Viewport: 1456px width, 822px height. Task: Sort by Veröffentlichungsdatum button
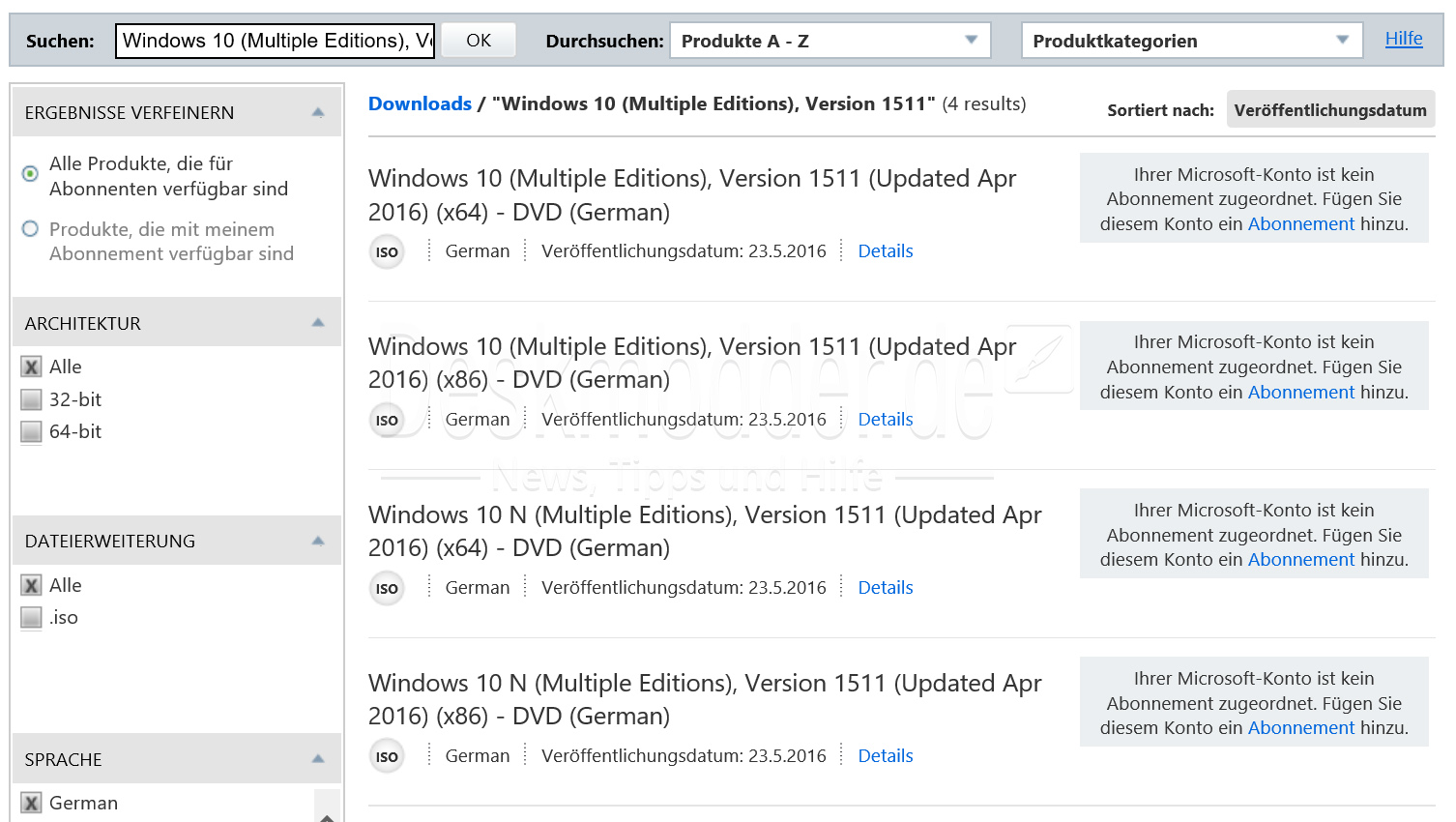tap(1330, 109)
